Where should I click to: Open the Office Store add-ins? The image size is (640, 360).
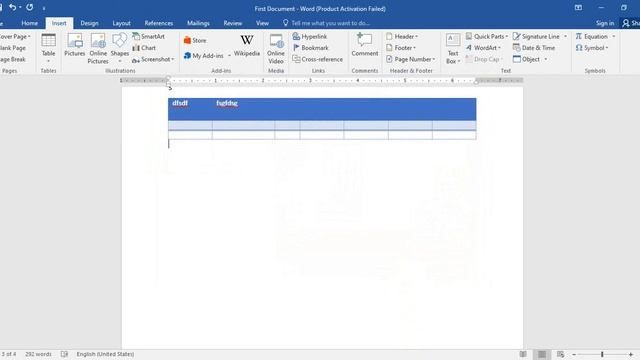point(195,40)
